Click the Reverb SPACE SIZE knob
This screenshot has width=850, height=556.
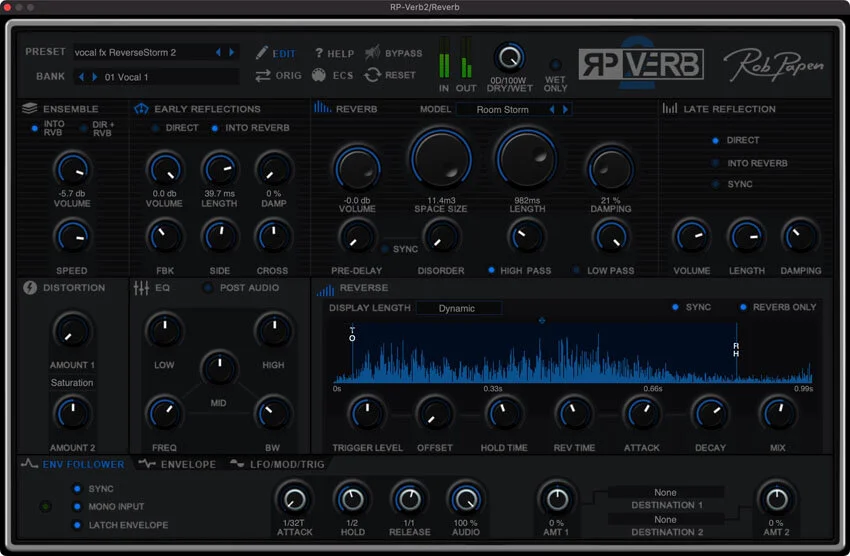point(441,159)
